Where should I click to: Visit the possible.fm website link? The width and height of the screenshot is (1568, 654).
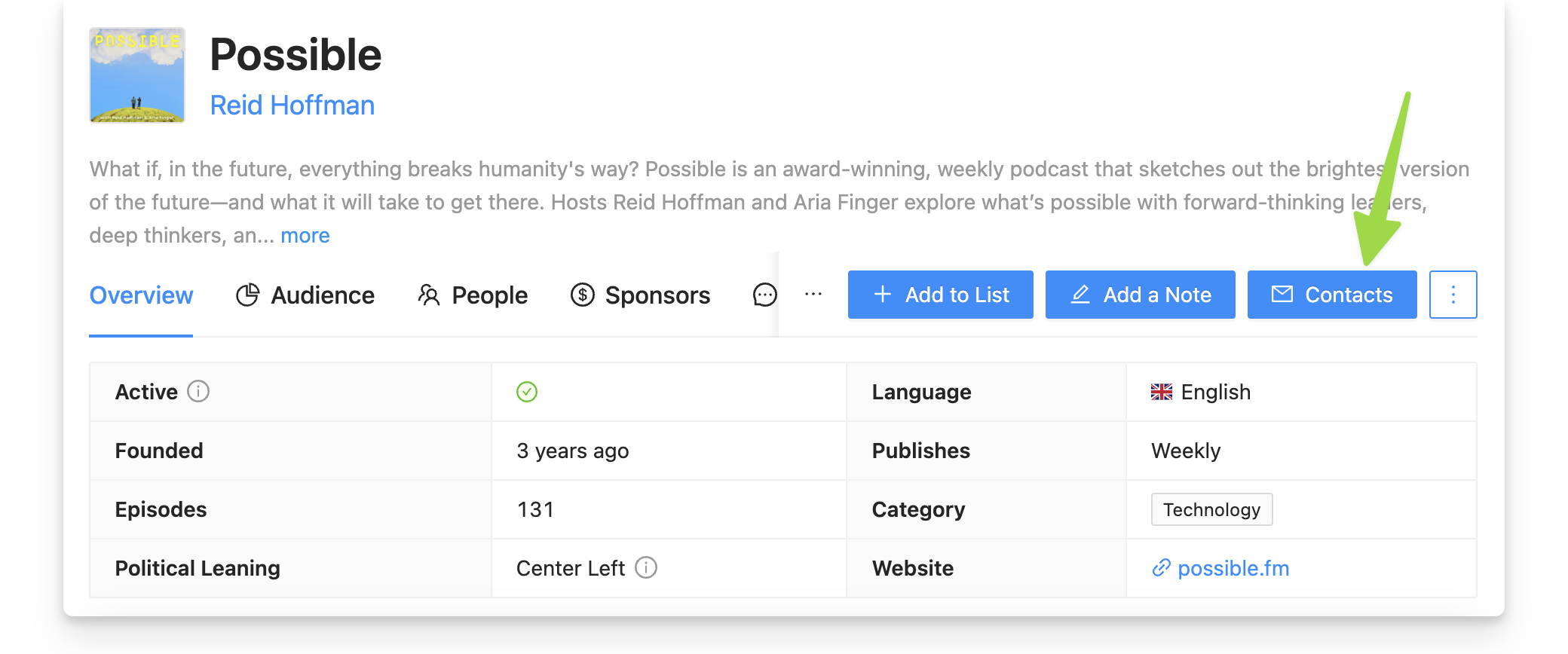[x=1234, y=568]
